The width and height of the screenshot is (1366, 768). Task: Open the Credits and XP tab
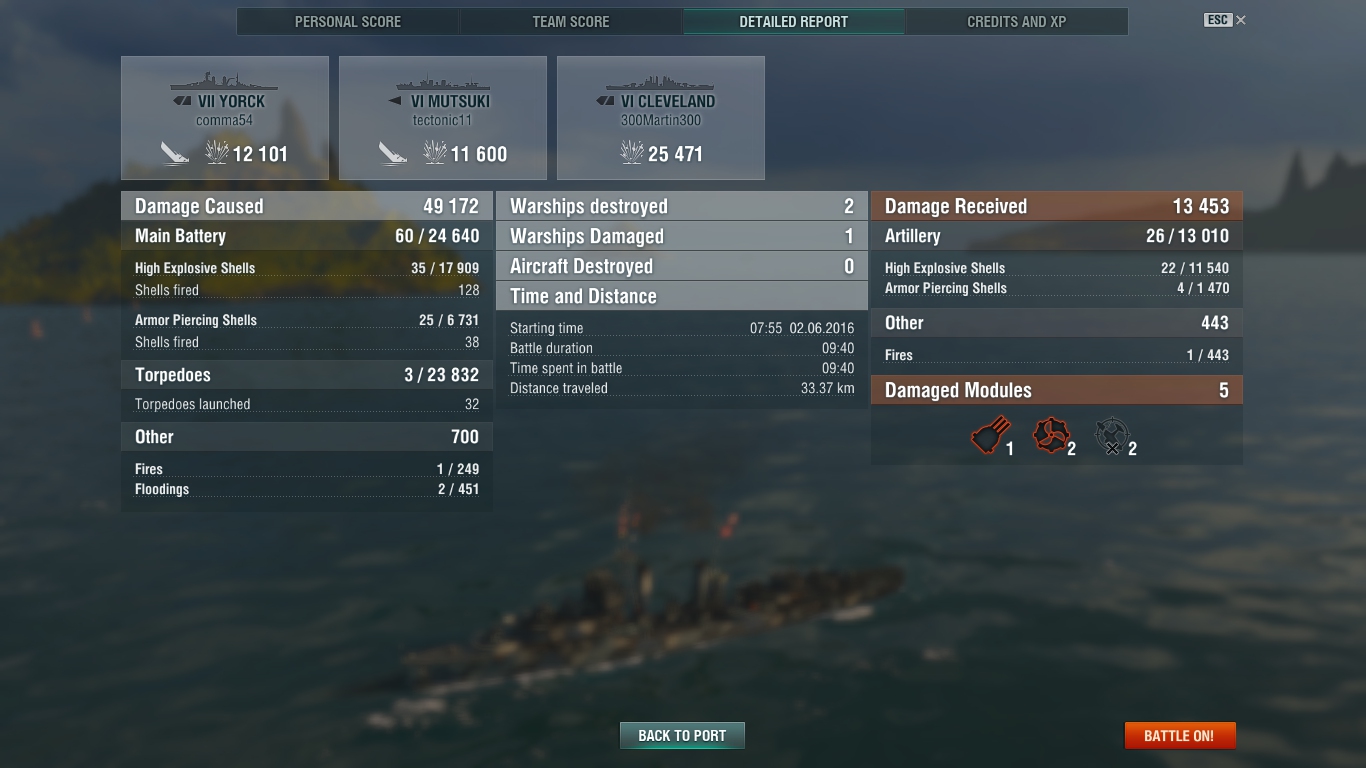pyautogui.click(x=1017, y=21)
